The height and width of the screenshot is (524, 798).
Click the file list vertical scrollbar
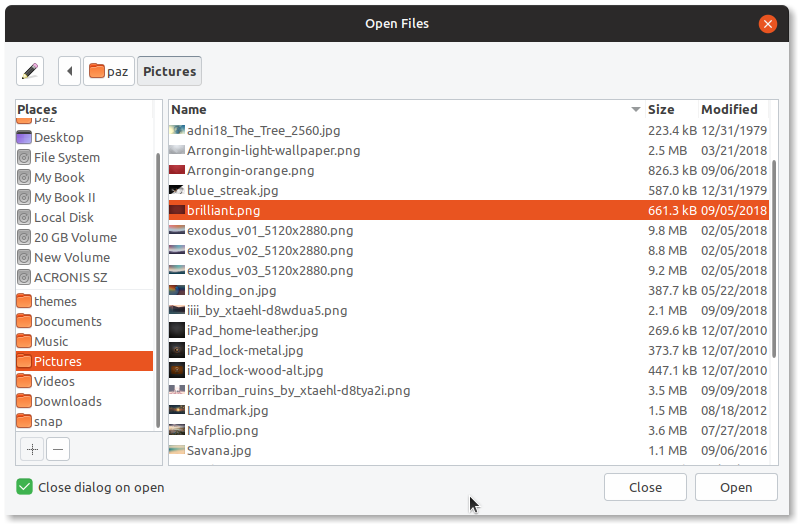pos(774,259)
